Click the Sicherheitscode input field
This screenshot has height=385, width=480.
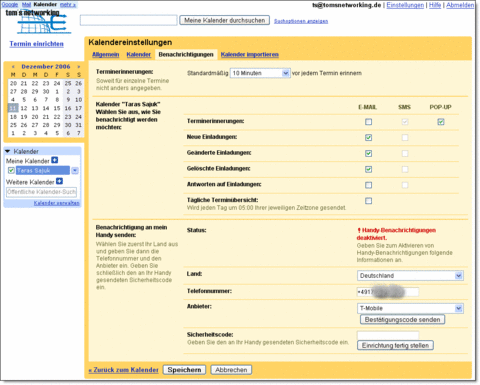(x=388, y=335)
